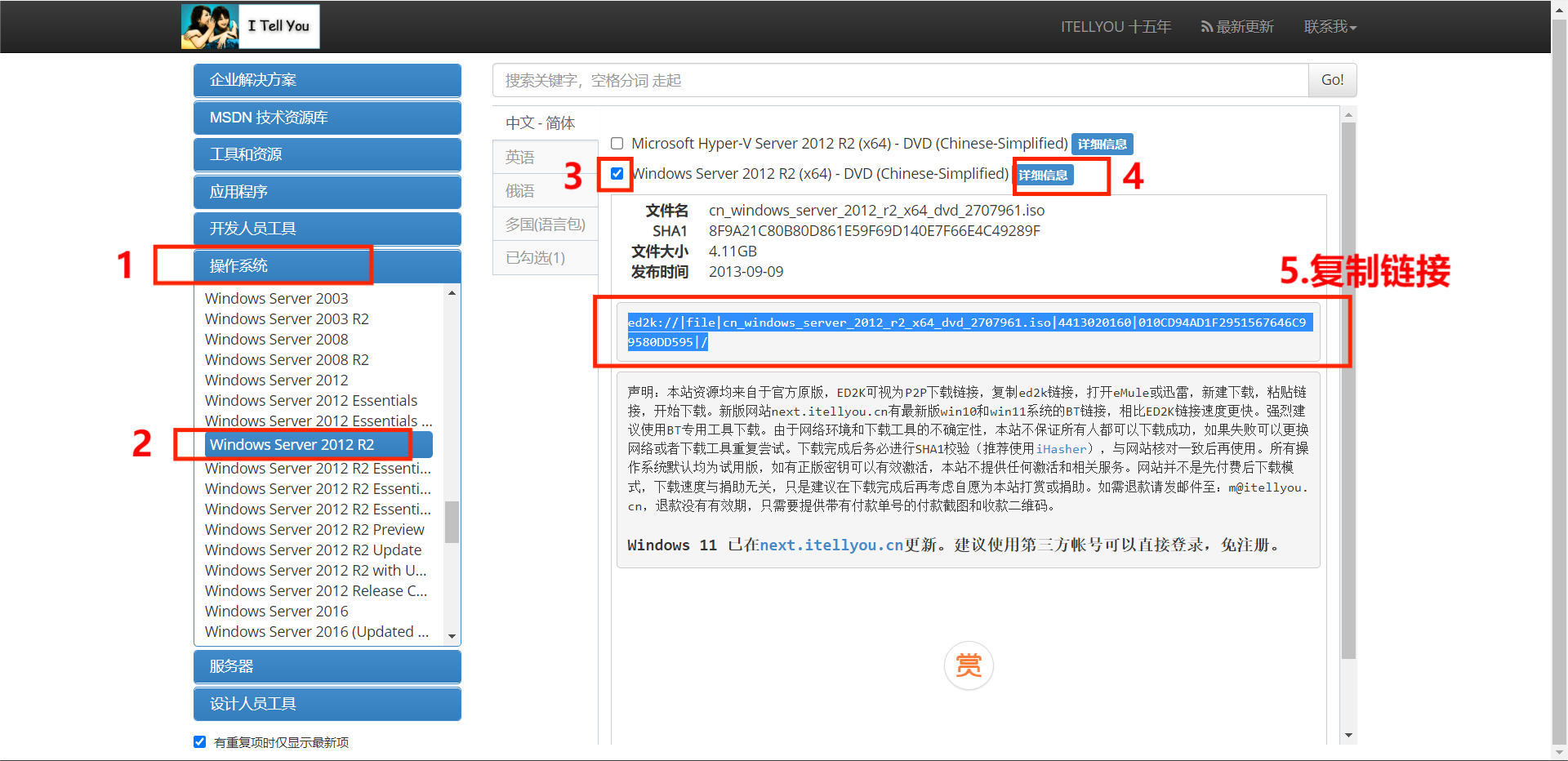The width and height of the screenshot is (1568, 761).
Task: Toggle 详细信息 for Windows Server 2012 R2 DVD
Action: tap(1043, 175)
